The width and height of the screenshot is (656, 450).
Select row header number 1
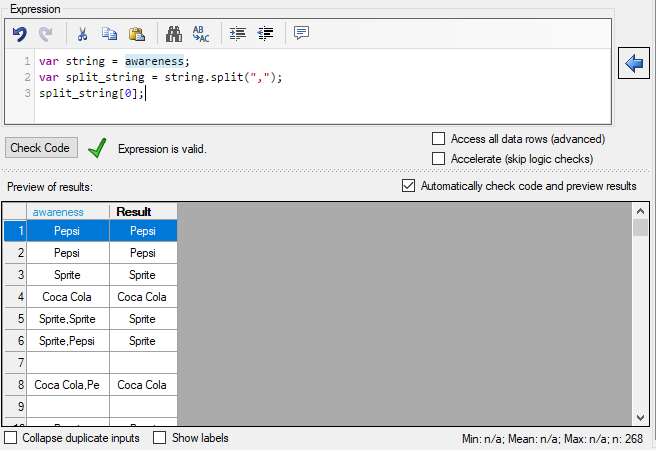15,230
